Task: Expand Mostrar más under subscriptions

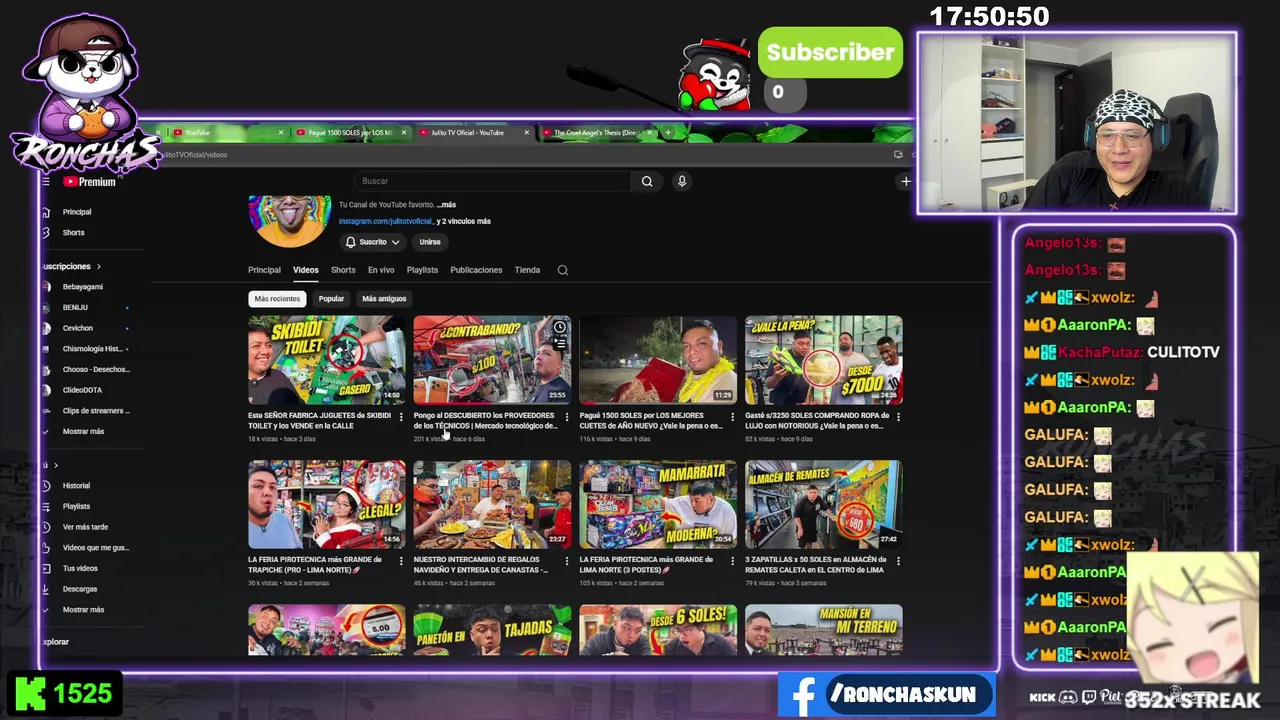Action: (x=83, y=431)
